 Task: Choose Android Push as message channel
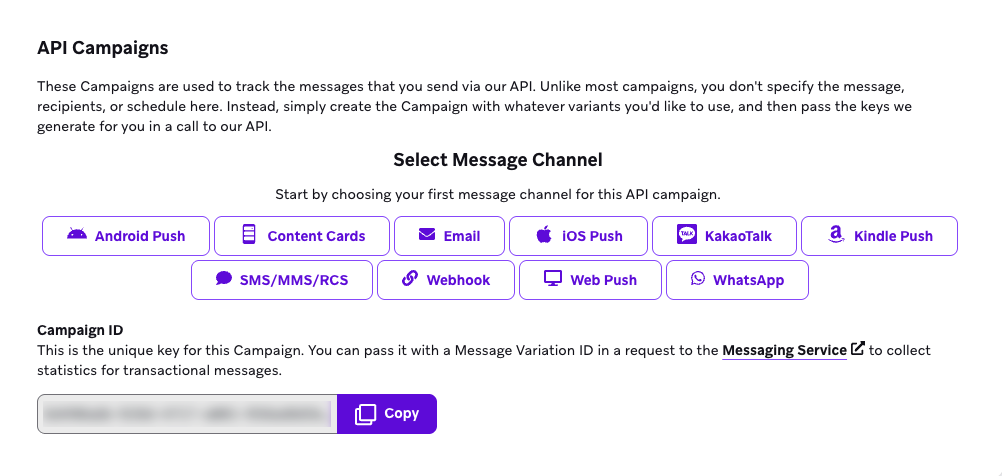tap(127, 236)
